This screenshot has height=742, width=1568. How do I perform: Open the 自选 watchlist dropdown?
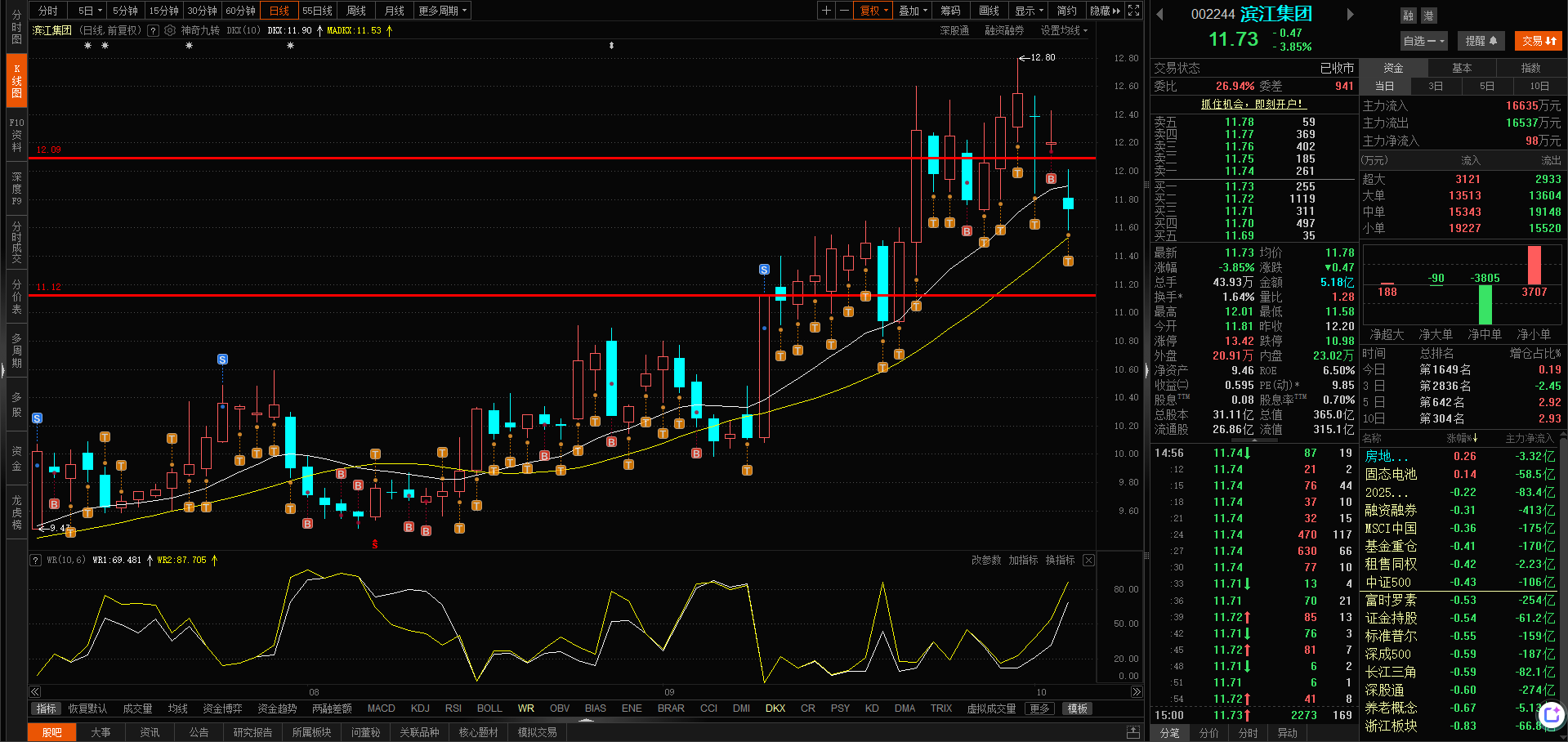(x=1423, y=41)
